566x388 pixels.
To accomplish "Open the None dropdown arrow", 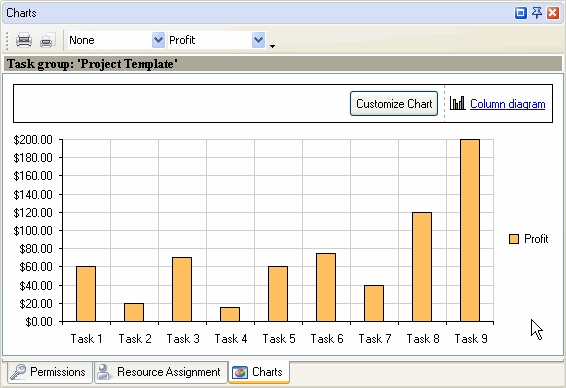I will [158, 40].
